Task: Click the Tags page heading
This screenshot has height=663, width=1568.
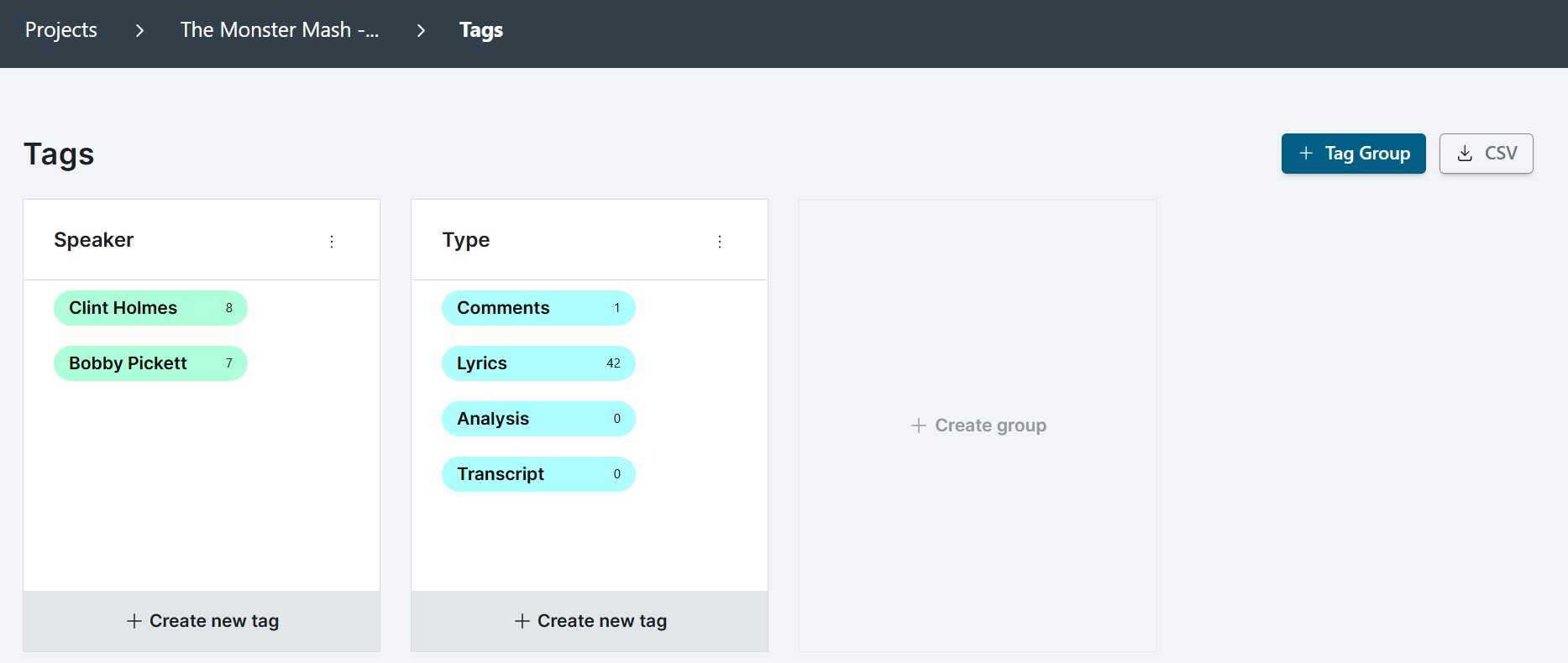Action: click(59, 154)
